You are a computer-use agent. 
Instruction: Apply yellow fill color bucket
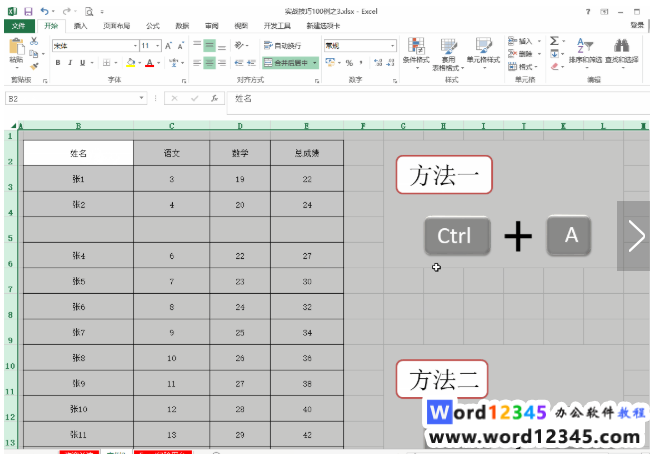[x=131, y=63]
